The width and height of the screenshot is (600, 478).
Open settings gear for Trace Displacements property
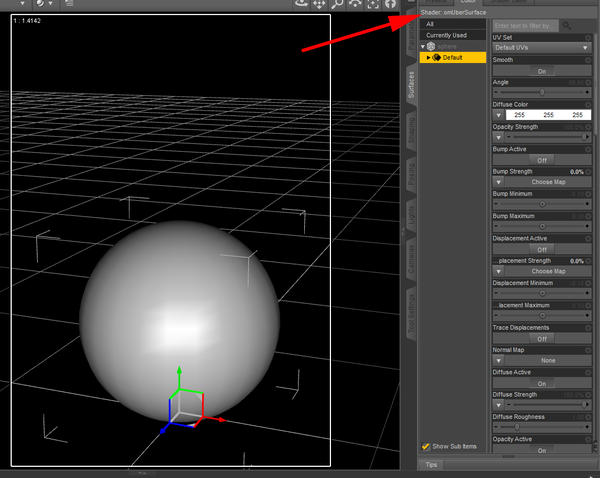point(588,328)
